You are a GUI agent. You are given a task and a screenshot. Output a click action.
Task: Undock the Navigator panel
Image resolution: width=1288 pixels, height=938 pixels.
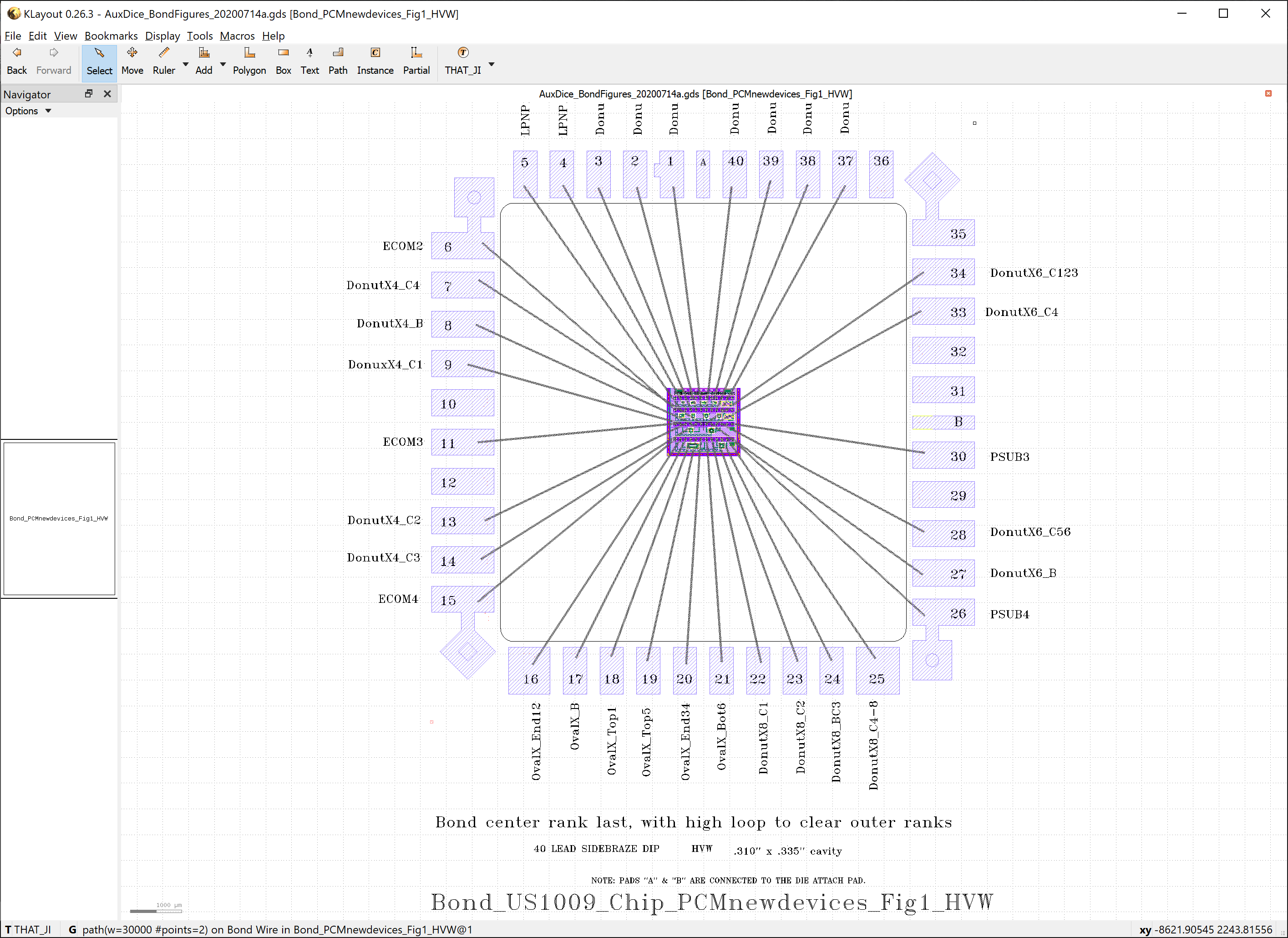[x=89, y=94]
